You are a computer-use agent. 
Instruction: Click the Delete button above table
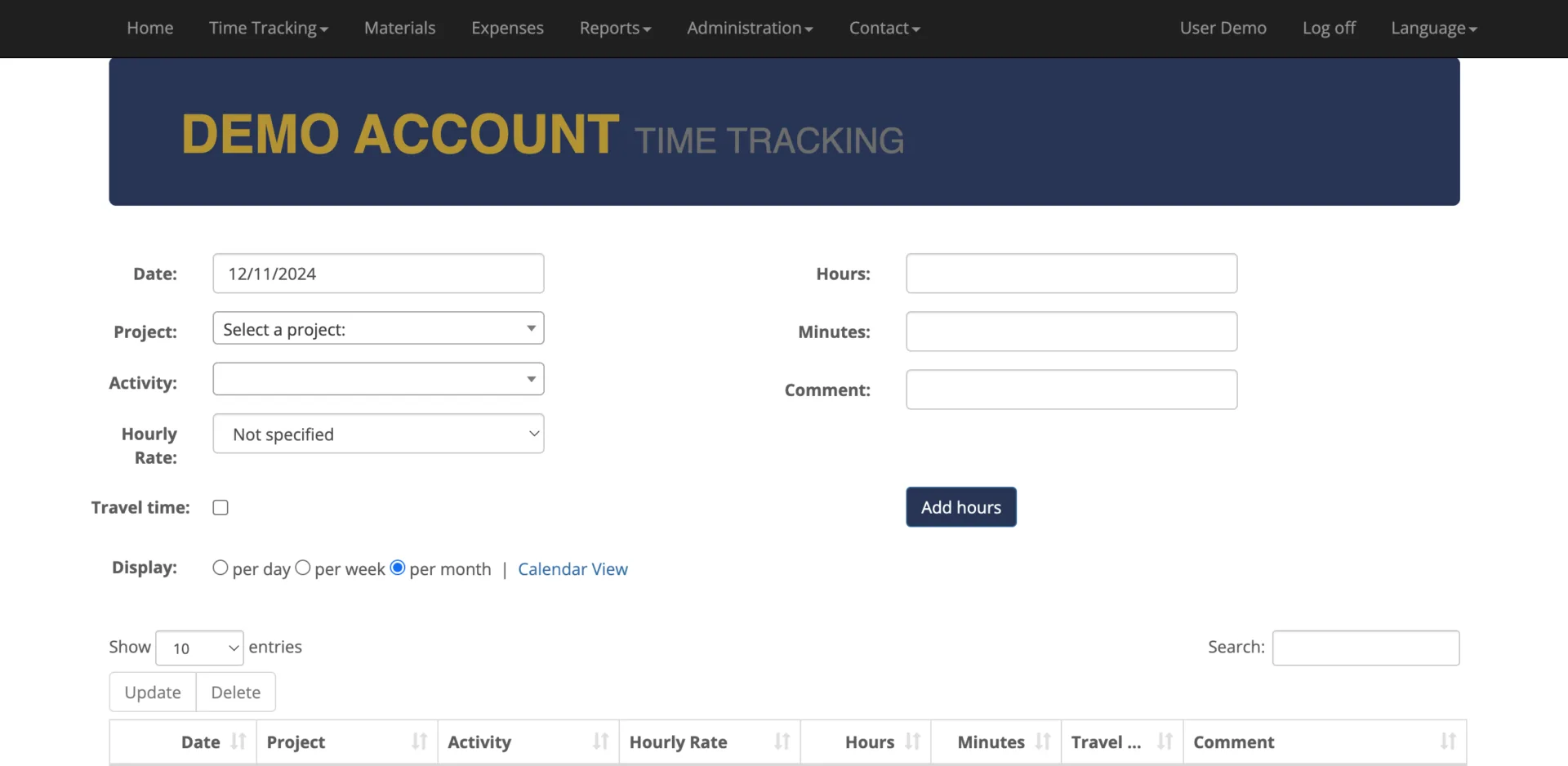[x=235, y=693]
